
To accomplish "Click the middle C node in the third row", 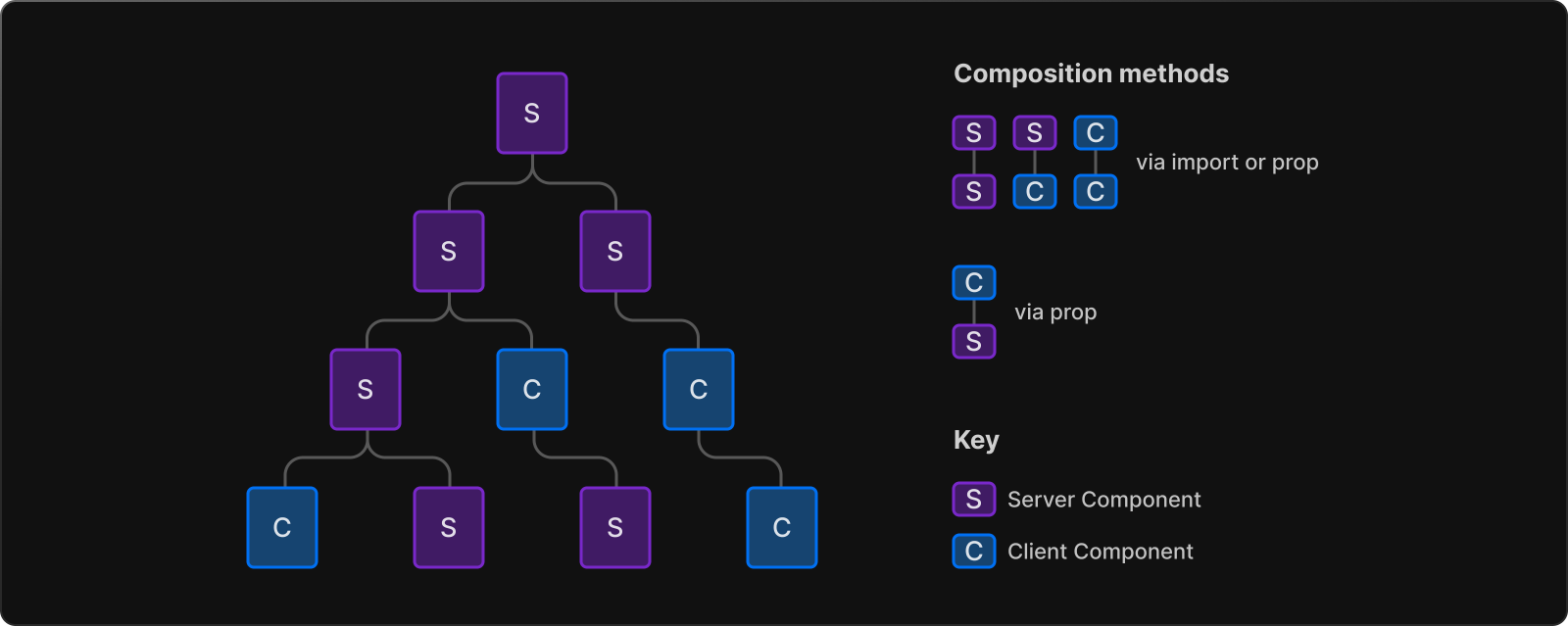I will click(x=532, y=389).
